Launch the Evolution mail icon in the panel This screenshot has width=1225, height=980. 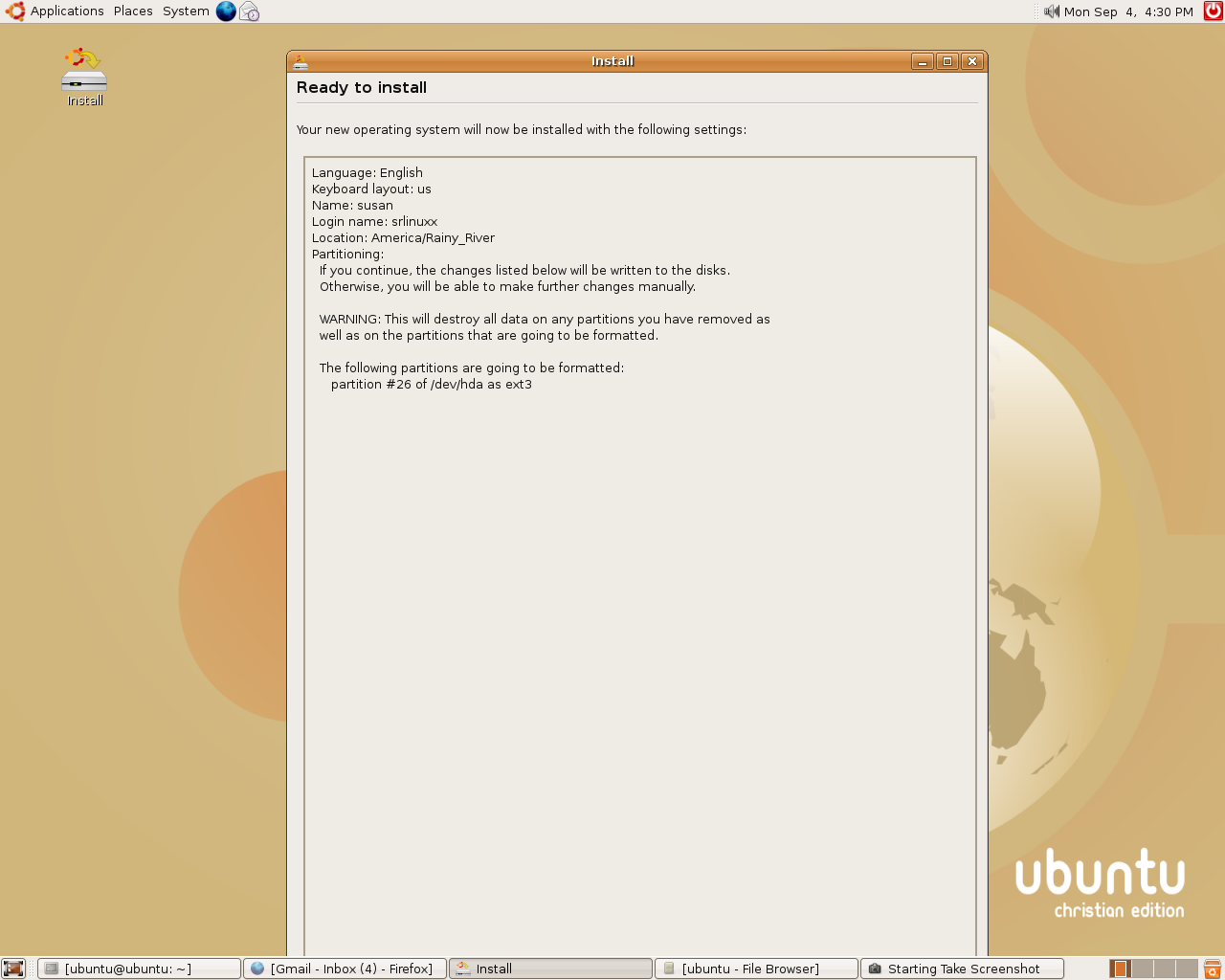click(249, 11)
